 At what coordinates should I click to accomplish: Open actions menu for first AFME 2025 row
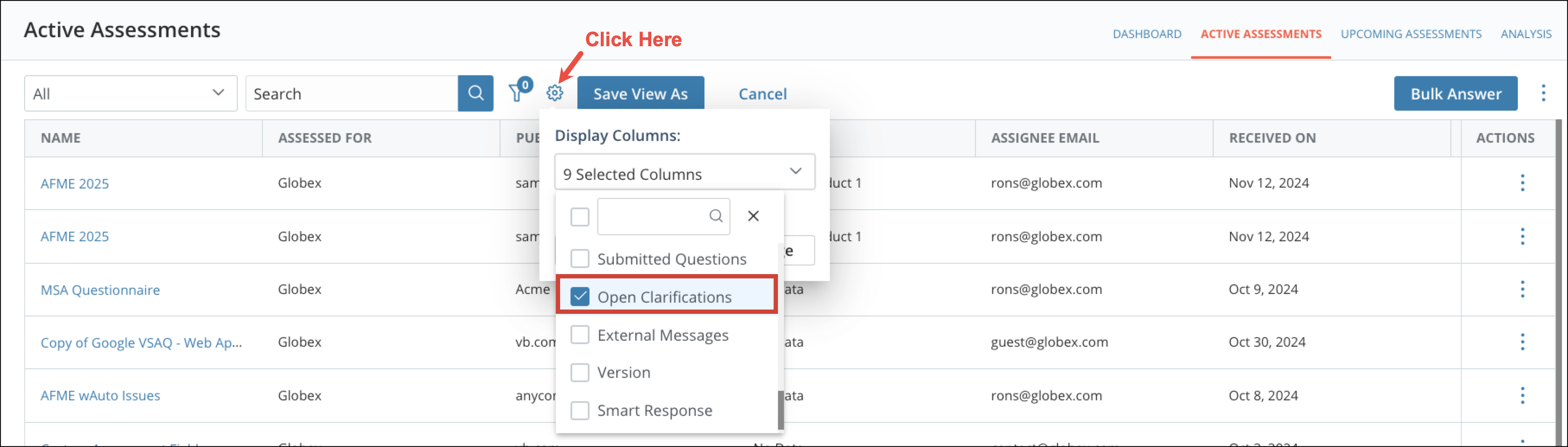(1522, 183)
